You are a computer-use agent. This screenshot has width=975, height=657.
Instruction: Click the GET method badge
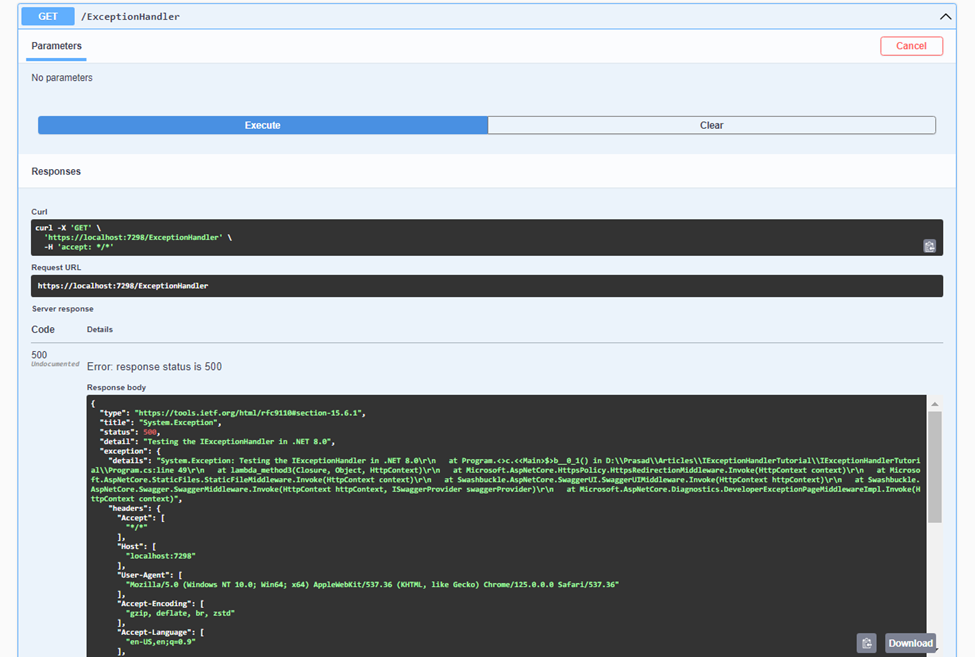[x=48, y=17]
